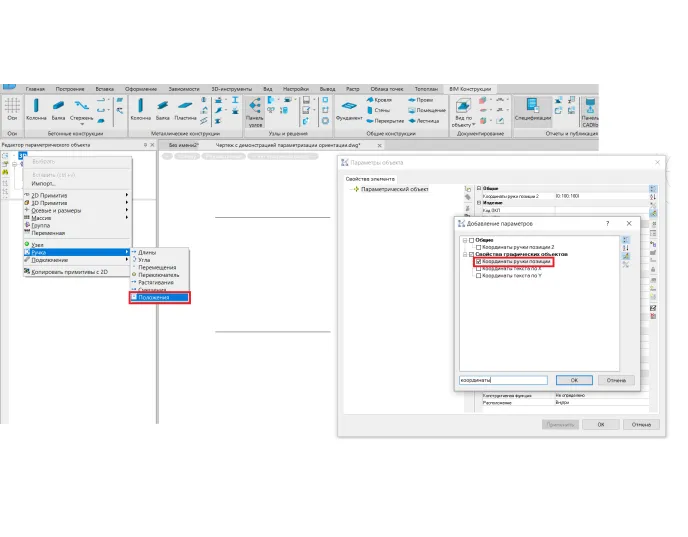
Task: Check Координаты текста по Y checkbox
Action: [479, 276]
